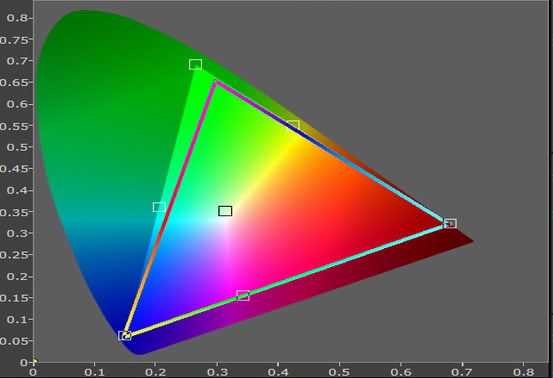Click the 0.8 label on x-axis

click(x=523, y=372)
